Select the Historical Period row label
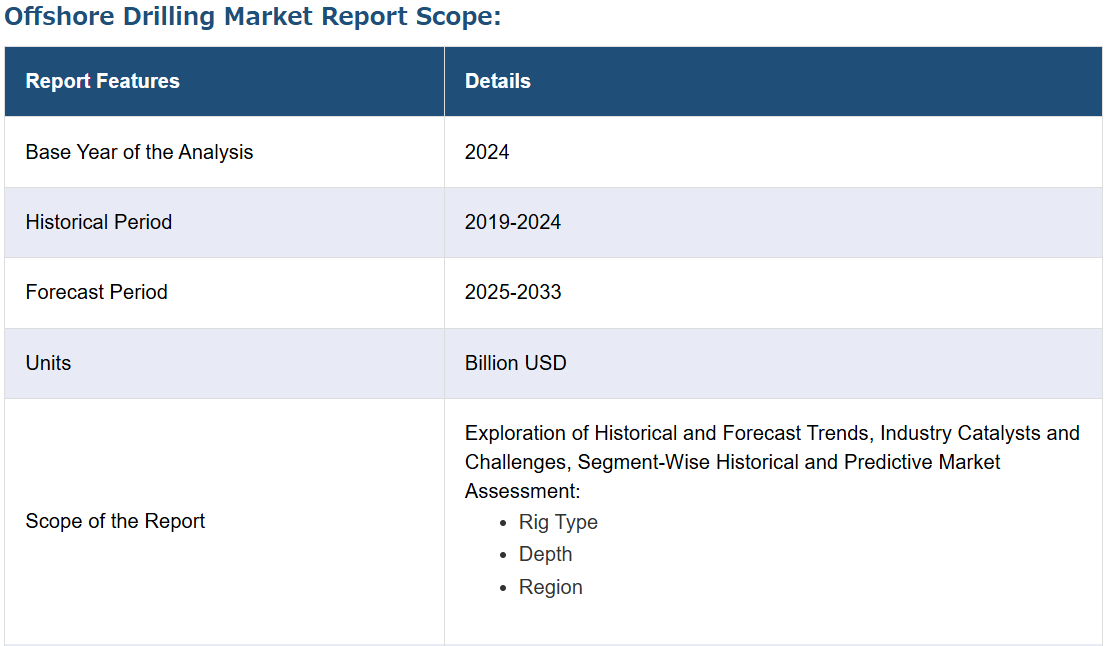 [98, 222]
